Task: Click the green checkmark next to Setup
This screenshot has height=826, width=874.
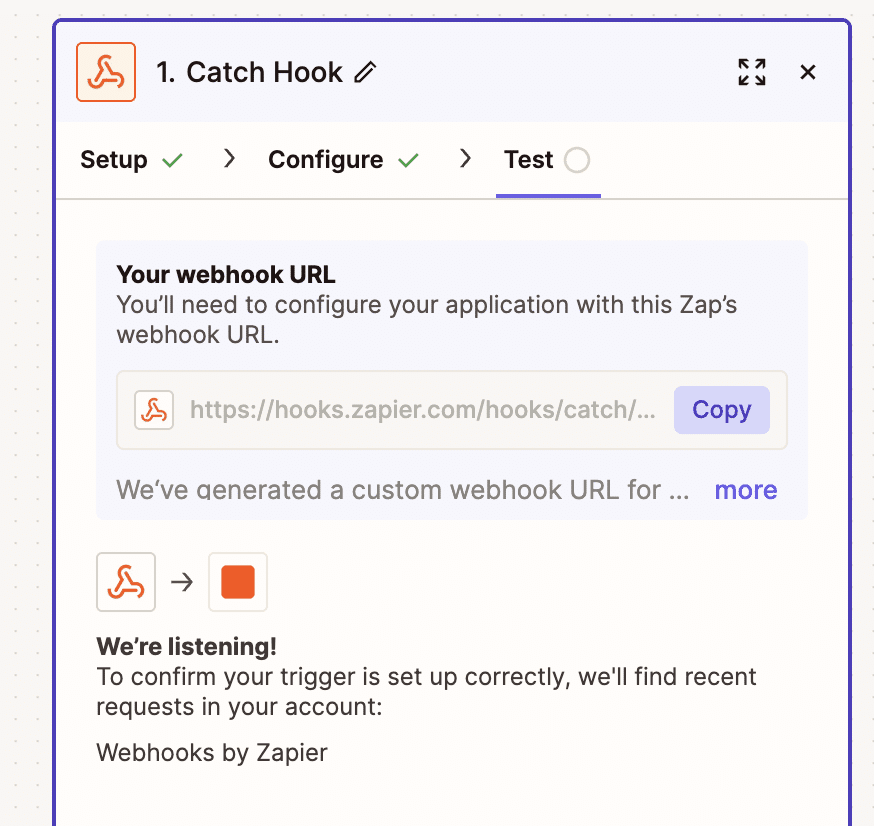Action: pyautogui.click(x=172, y=159)
